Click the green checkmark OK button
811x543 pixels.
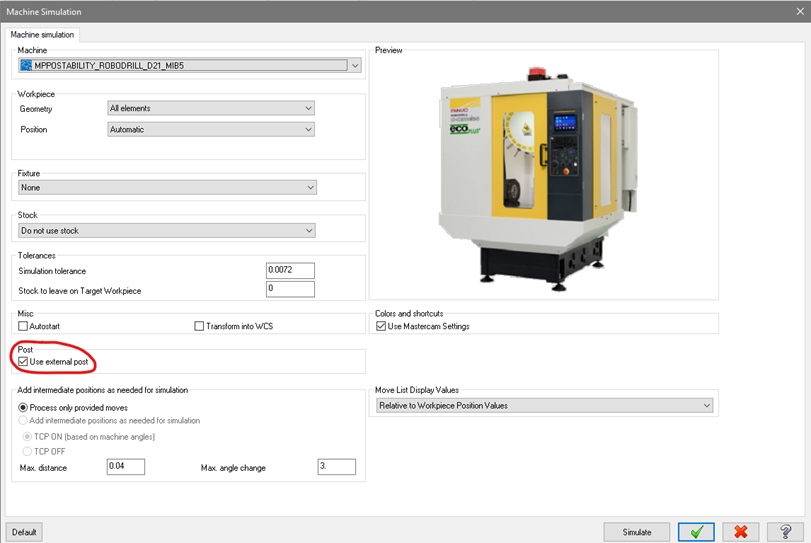[695, 532]
